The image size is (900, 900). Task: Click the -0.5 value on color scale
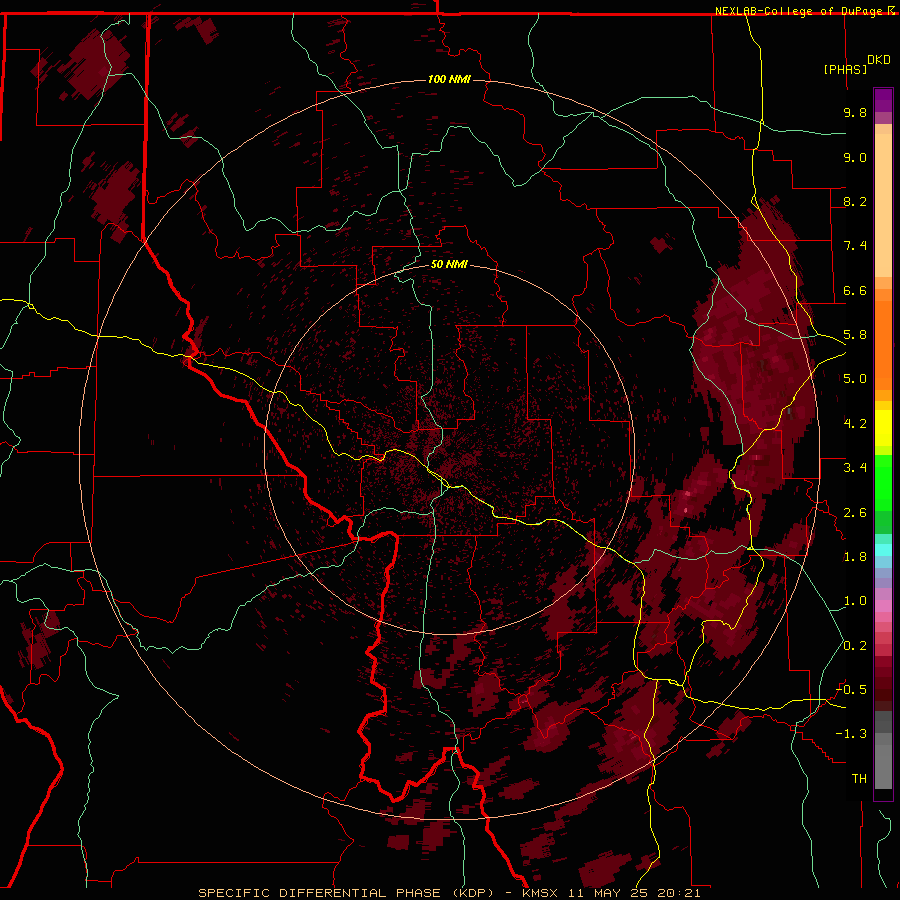[x=851, y=690]
